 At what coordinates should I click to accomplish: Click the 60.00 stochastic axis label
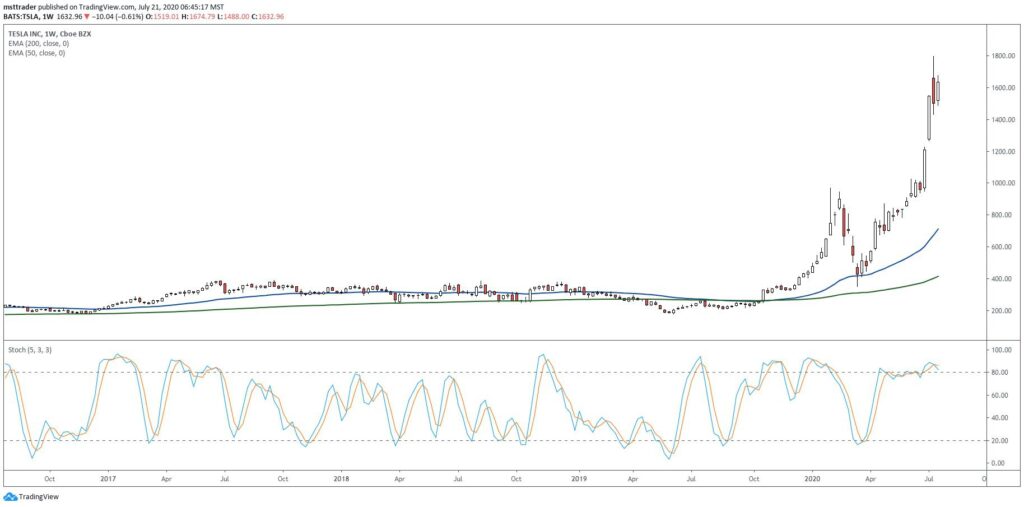(x=1000, y=395)
